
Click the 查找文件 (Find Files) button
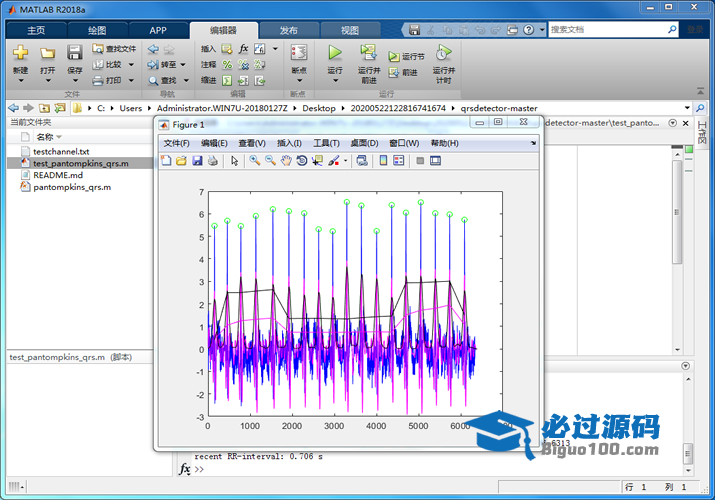(x=114, y=48)
